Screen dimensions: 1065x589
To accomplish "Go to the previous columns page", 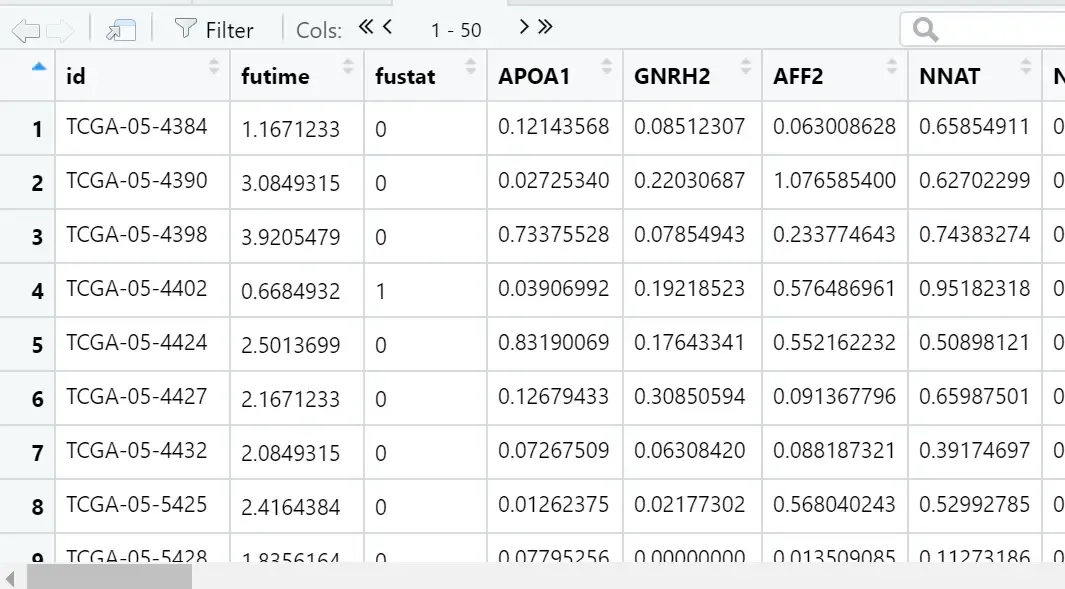I will coord(387,28).
